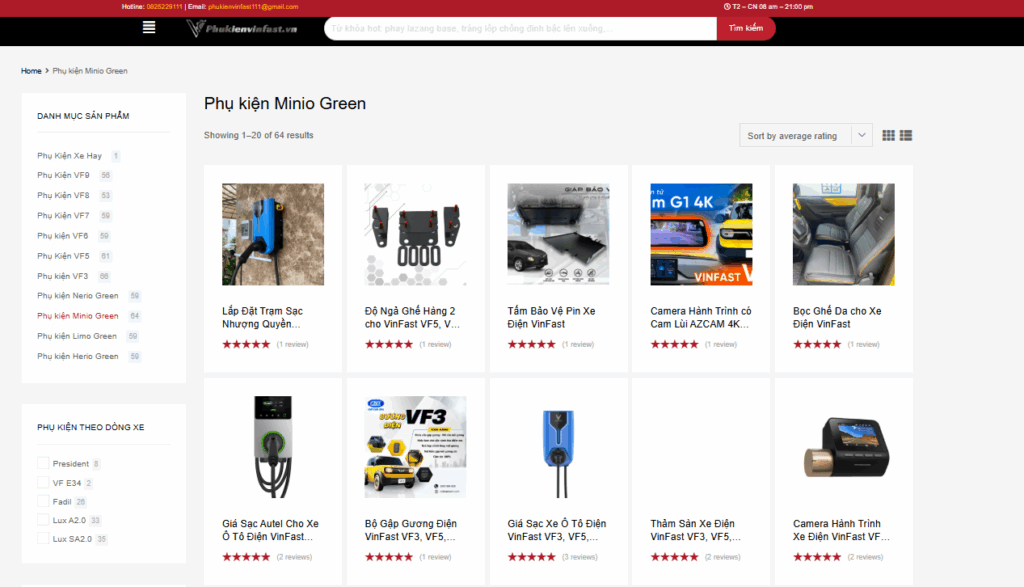Viewport: 1024px width, 587px height.
Task: Open the Camera Hành Trình AZCAM 4K title
Action: tap(700, 317)
